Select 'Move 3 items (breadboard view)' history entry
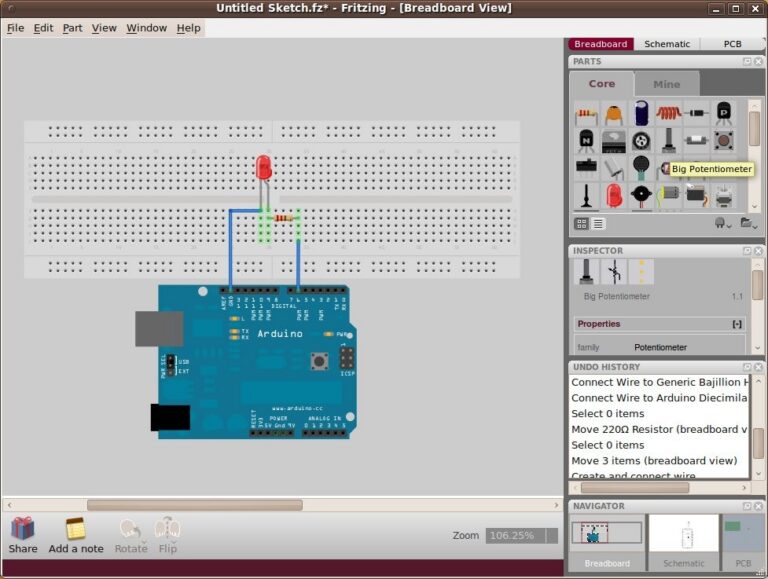 [x=654, y=460]
